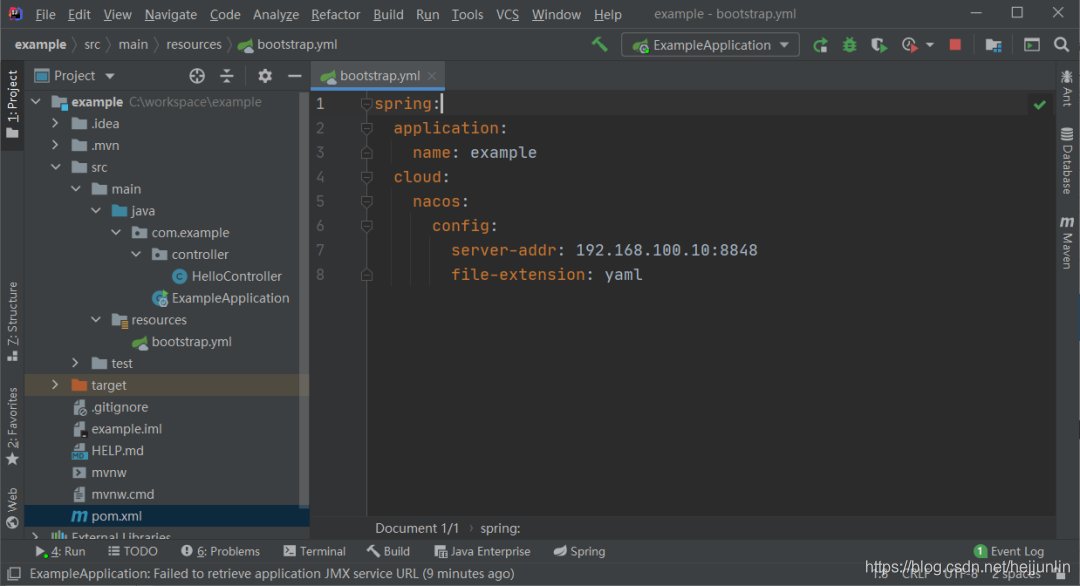
Task: Fold the cloud: block on line 4
Action: [366, 178]
